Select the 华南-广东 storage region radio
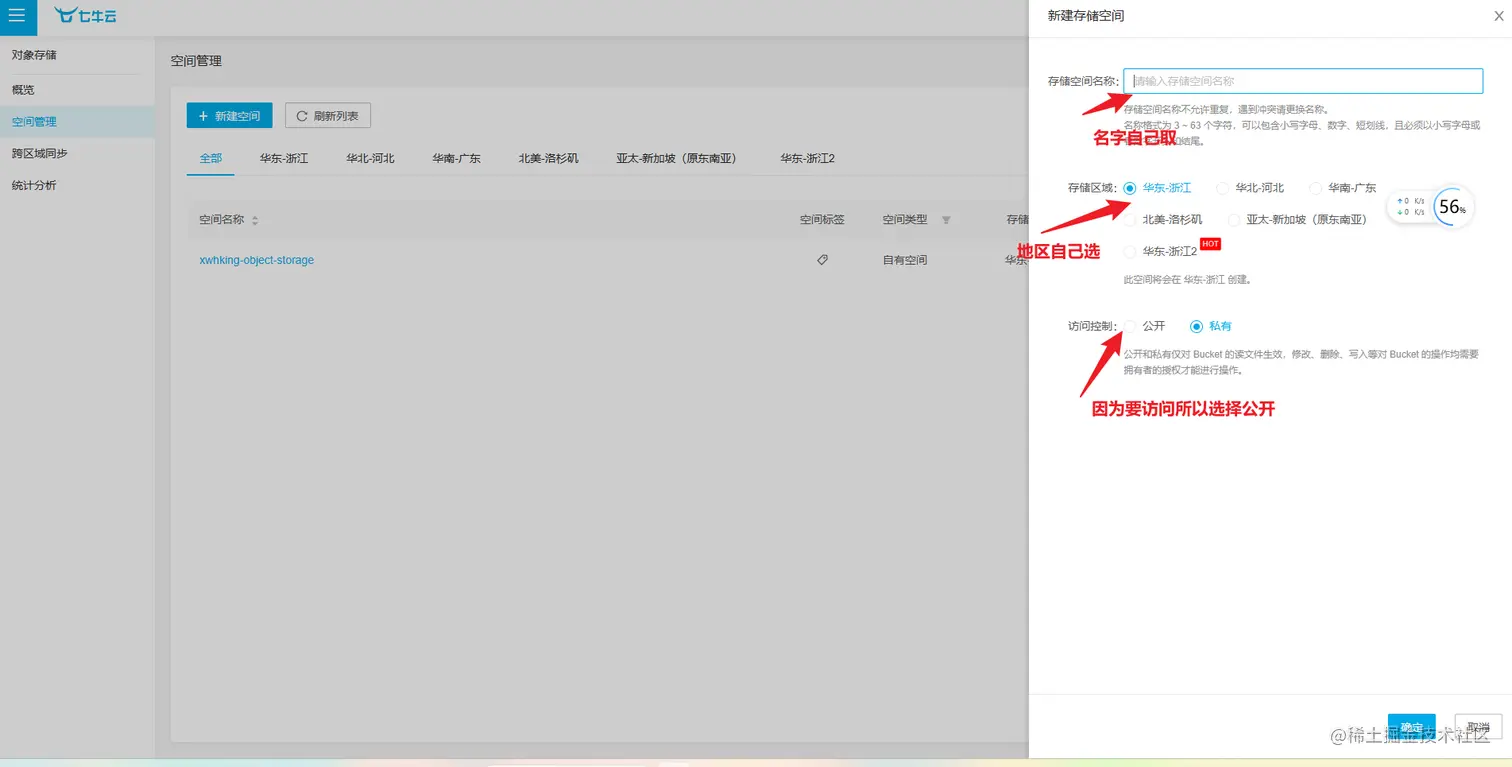The image size is (1512, 767). pyautogui.click(x=1316, y=188)
